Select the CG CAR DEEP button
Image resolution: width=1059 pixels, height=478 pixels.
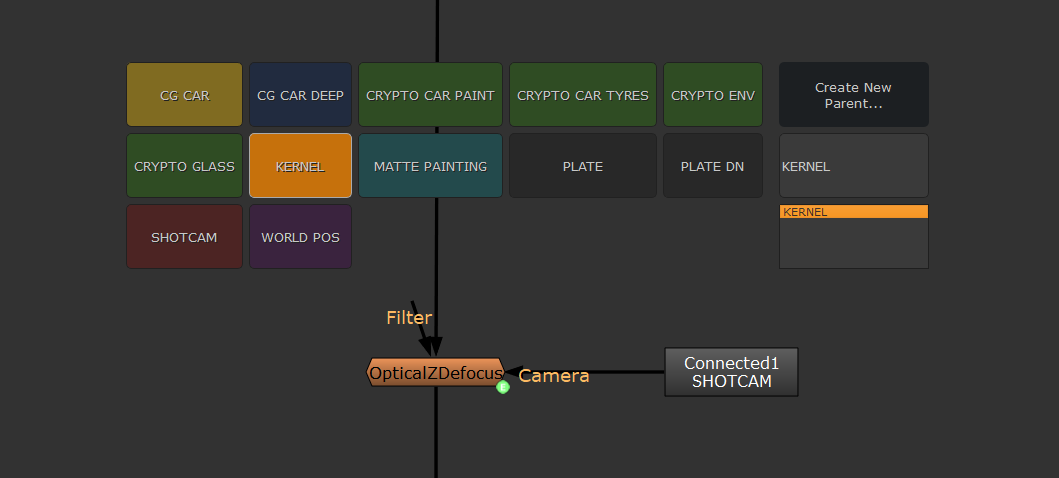pyautogui.click(x=300, y=95)
